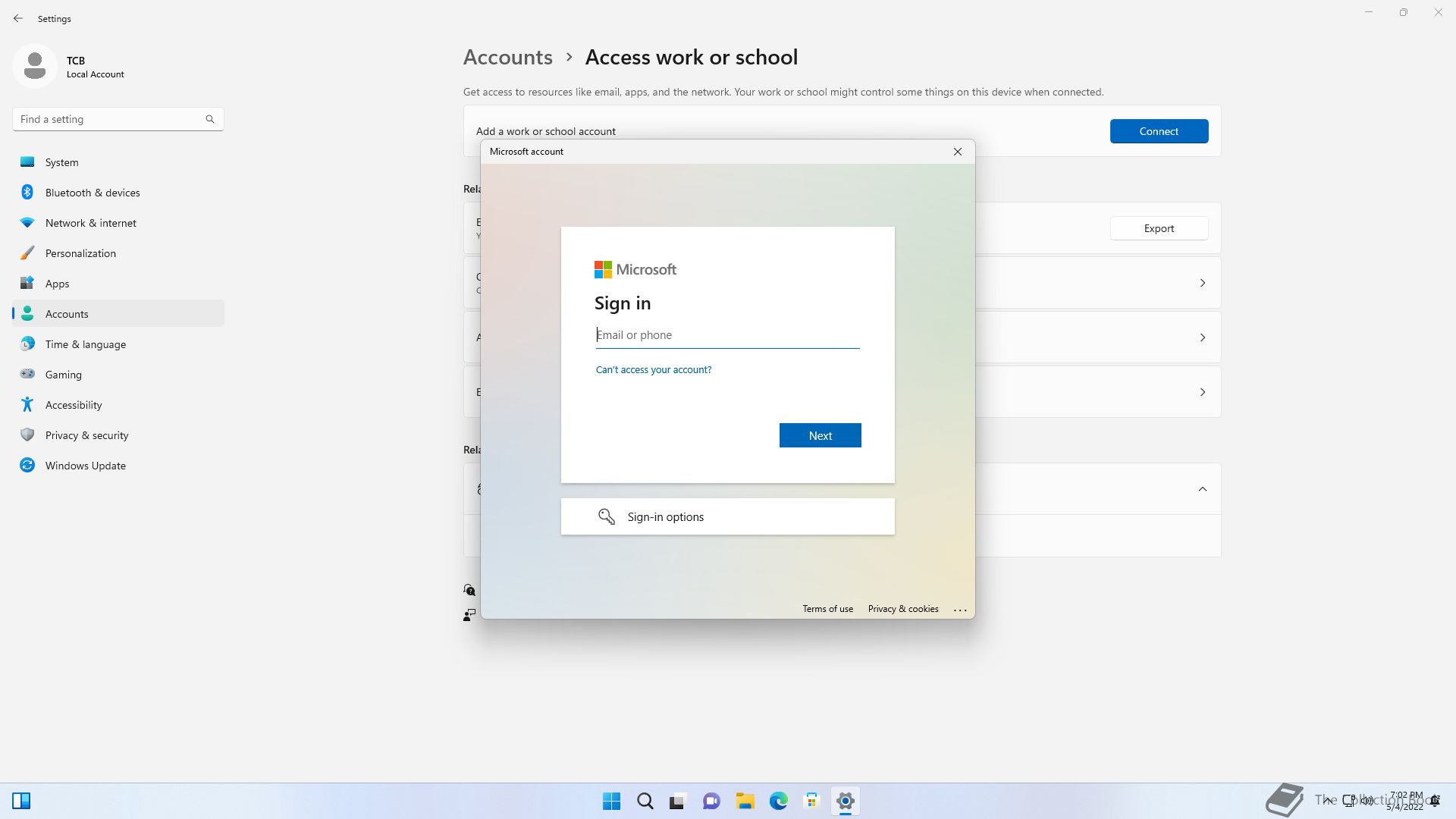Screen dimensions: 1456x819
Task: Restore down the Settings window
Action: coord(1404,12)
